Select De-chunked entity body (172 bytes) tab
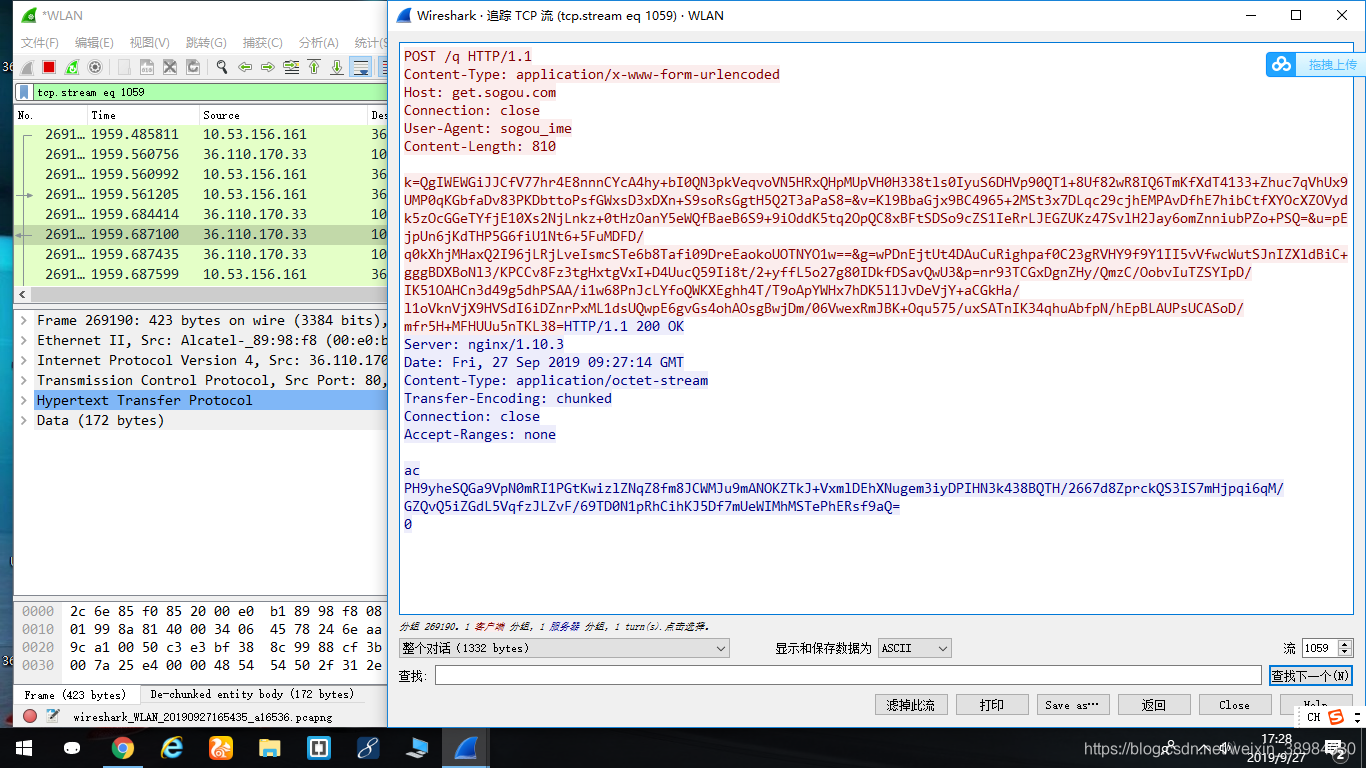Viewport: 1366px width, 768px height. pos(251,694)
